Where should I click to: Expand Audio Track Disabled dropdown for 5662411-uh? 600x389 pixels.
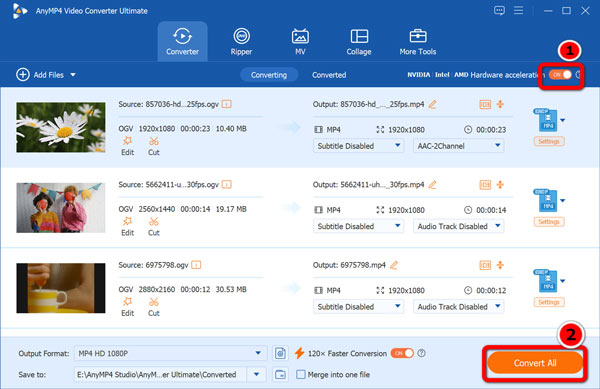coord(458,226)
